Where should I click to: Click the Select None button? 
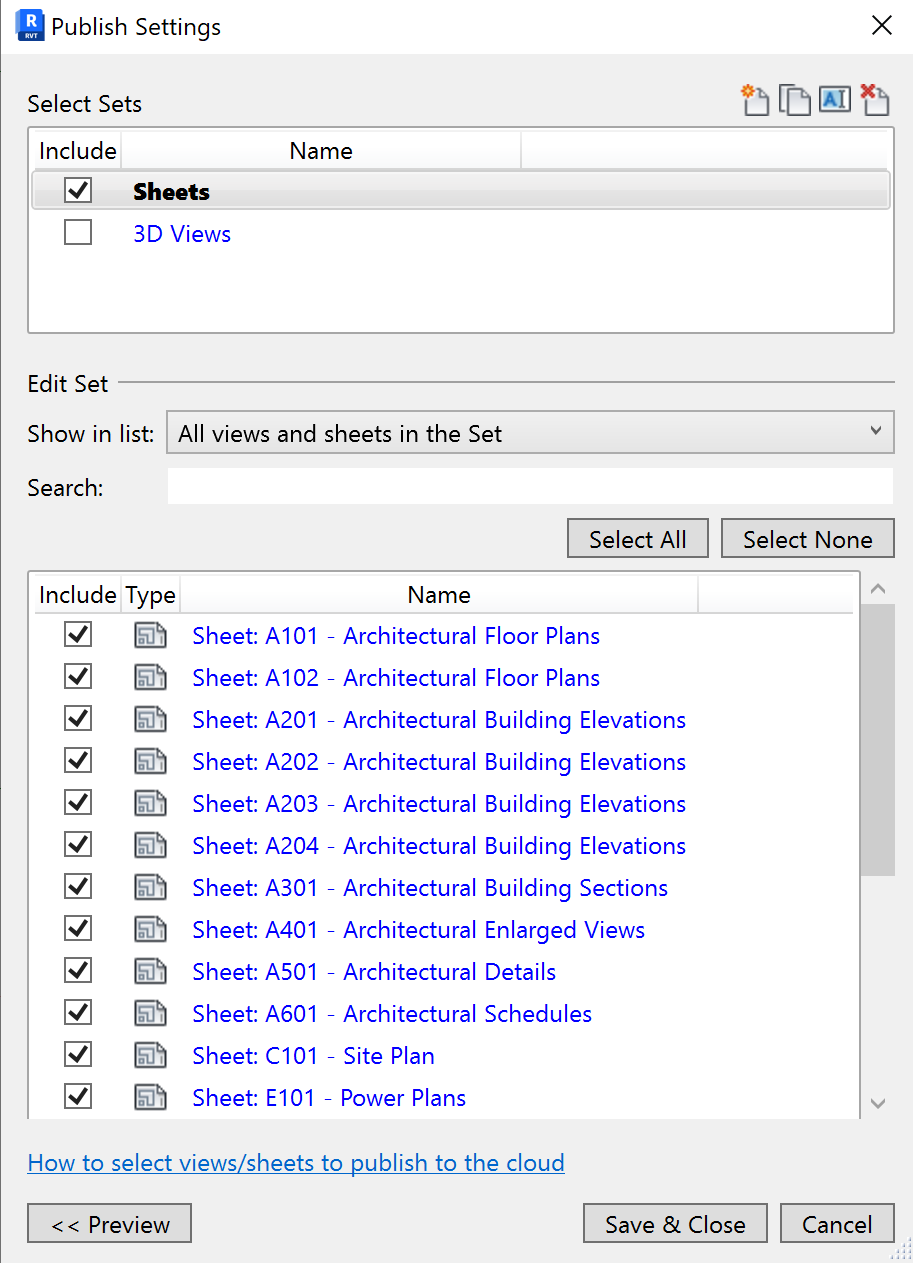[x=807, y=538]
